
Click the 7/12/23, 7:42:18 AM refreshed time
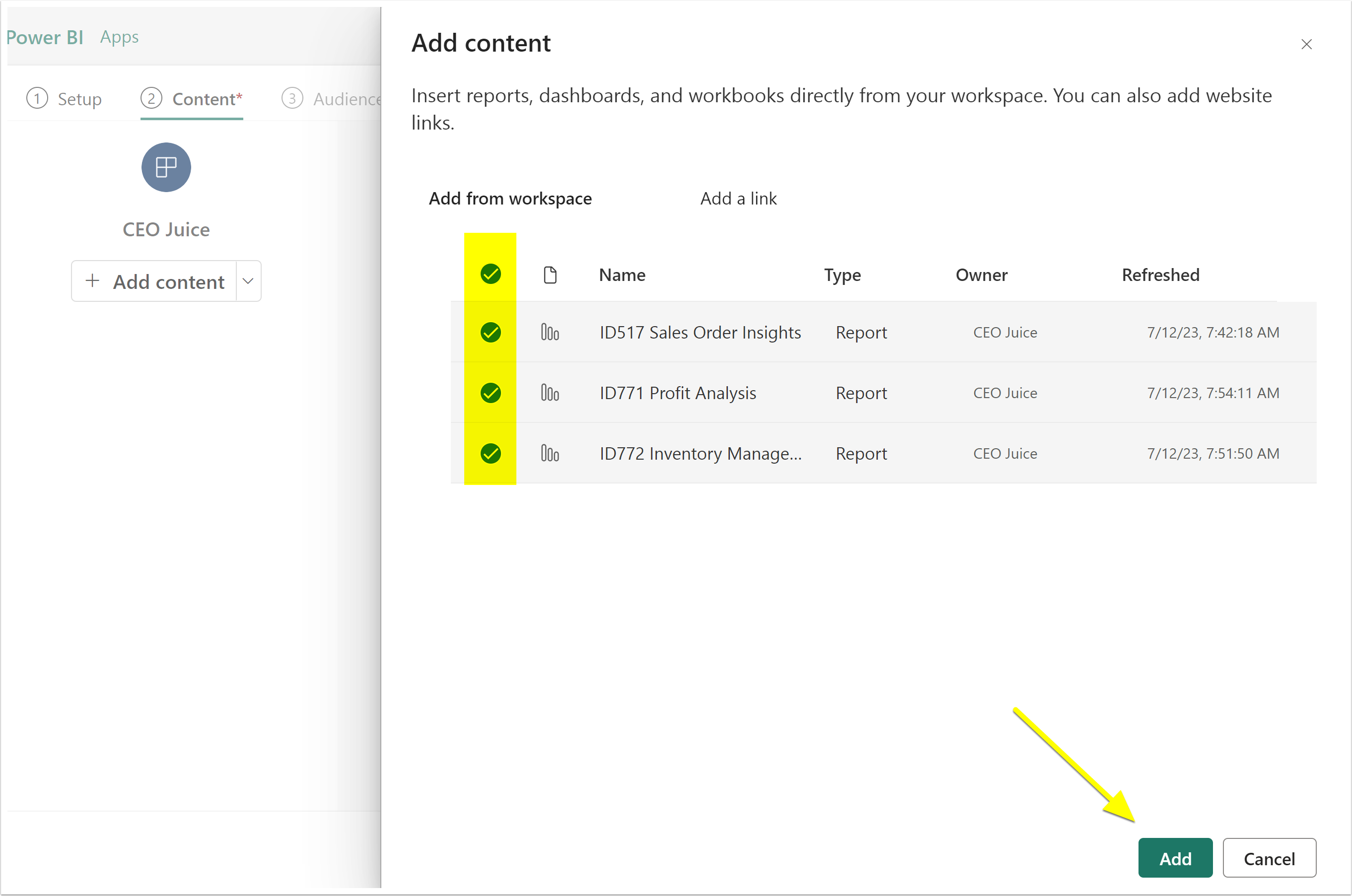1212,332
